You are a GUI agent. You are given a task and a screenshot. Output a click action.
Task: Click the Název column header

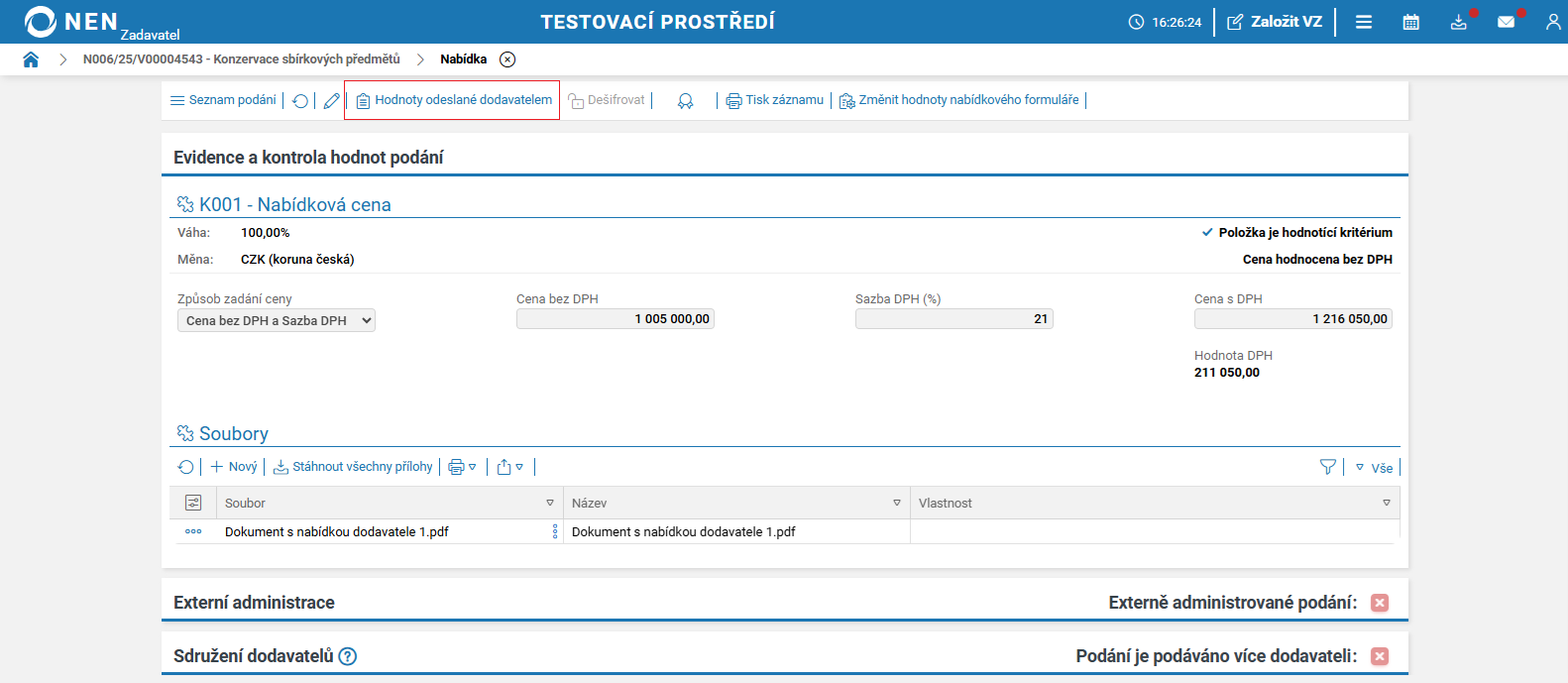pyautogui.click(x=736, y=503)
